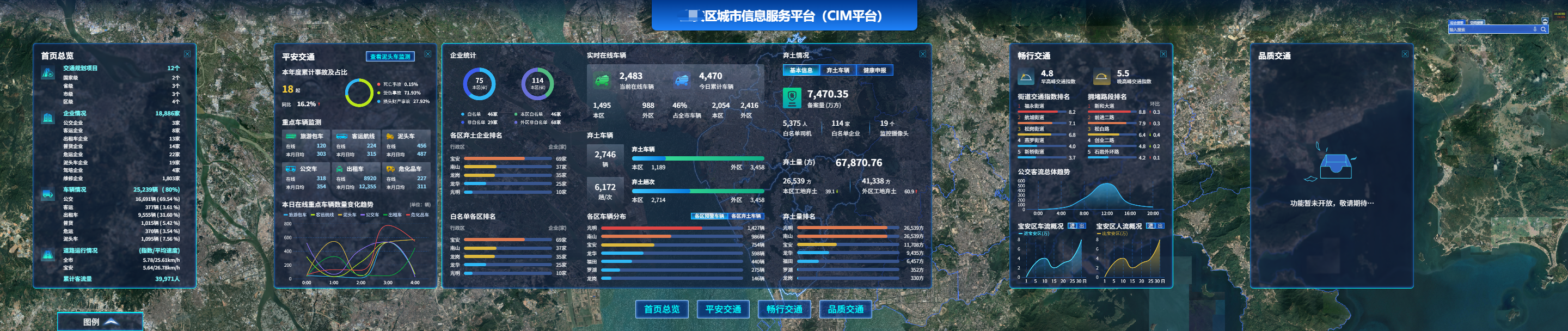Screen dimensions: 1568x331
Task: Close the 畅行交通 panel
Action: (1163, 54)
